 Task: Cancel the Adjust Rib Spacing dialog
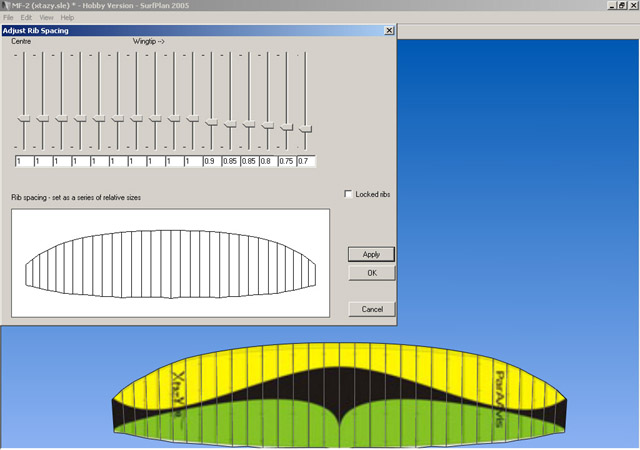[x=371, y=309]
